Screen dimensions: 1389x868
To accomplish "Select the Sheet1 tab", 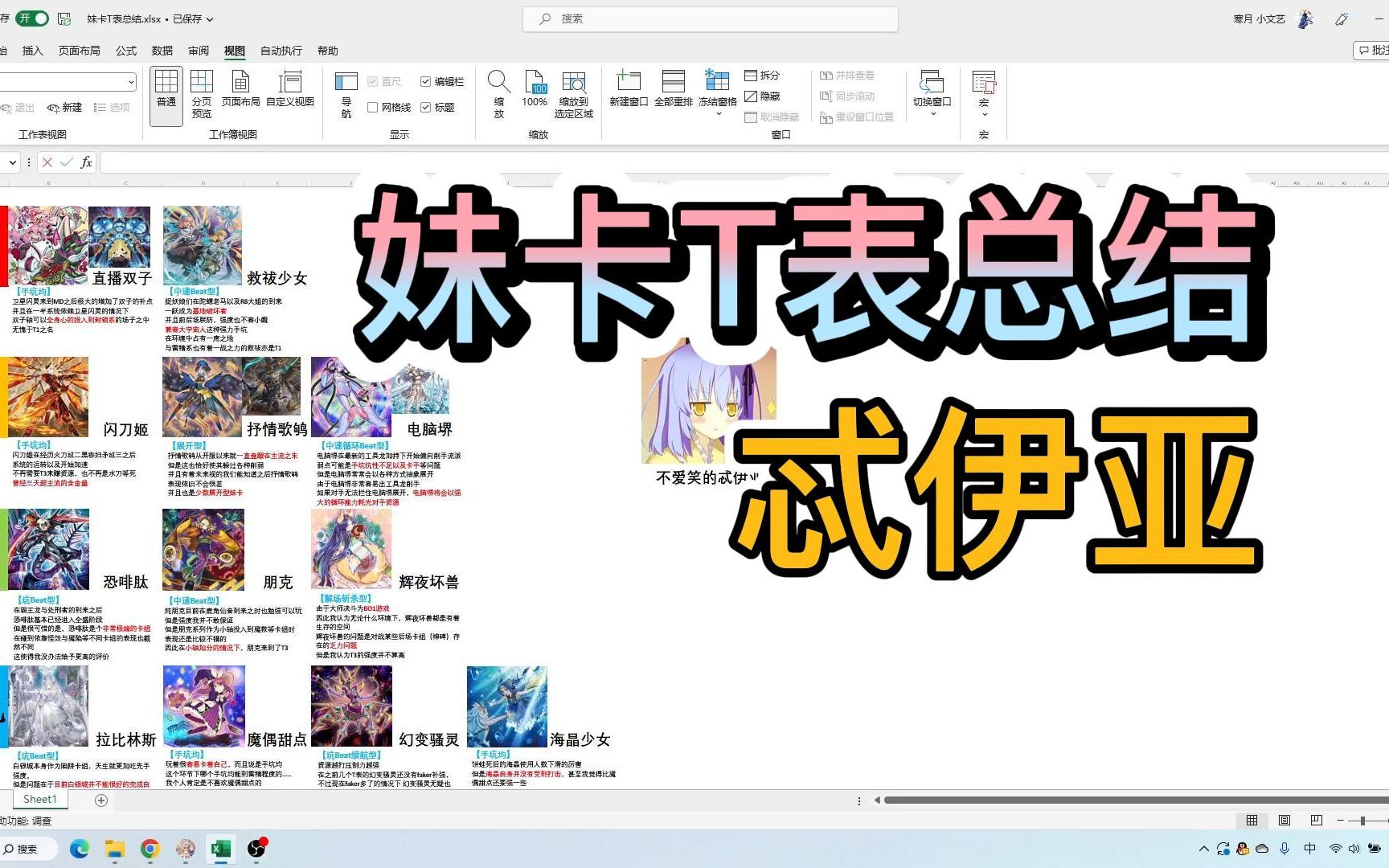I will [40, 799].
